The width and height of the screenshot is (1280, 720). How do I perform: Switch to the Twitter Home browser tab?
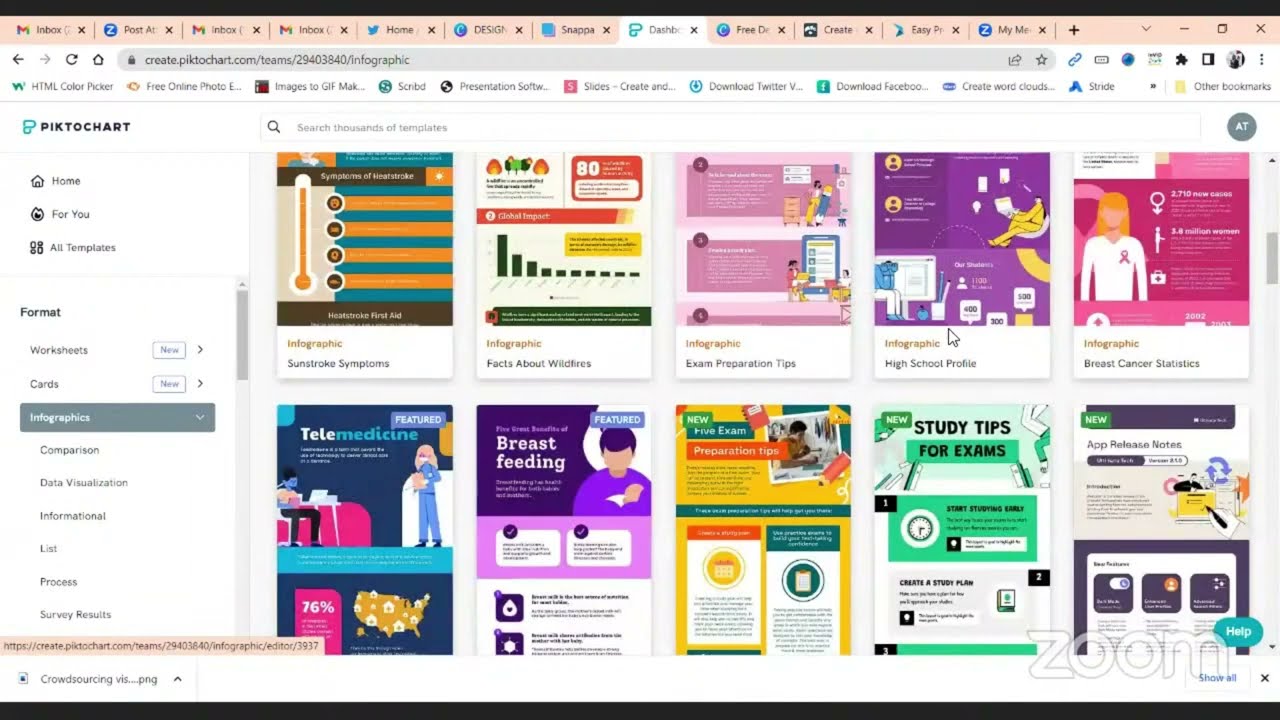[x=400, y=30]
